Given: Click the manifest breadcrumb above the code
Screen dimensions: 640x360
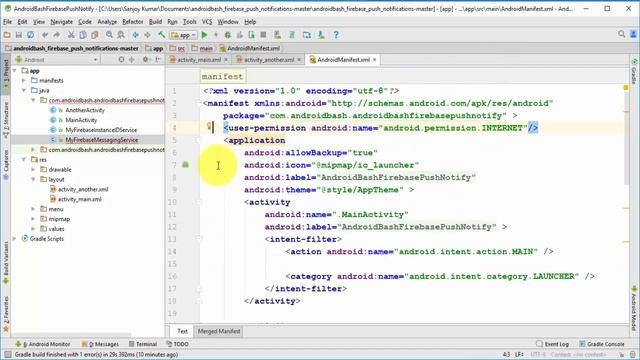Looking at the screenshot, I should tap(222, 76).
